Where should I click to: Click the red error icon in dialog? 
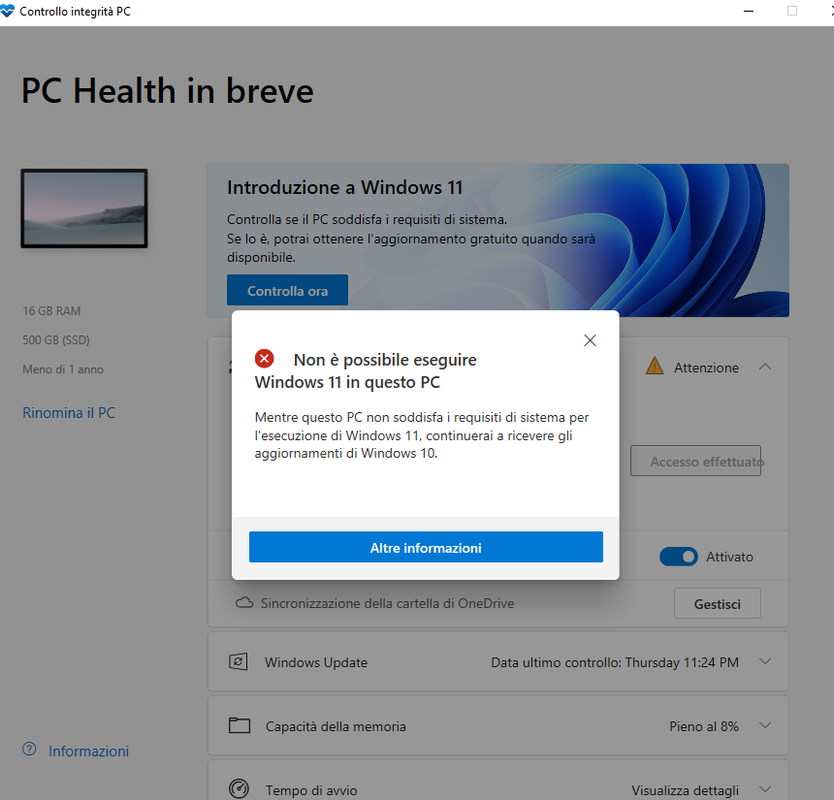click(x=264, y=359)
